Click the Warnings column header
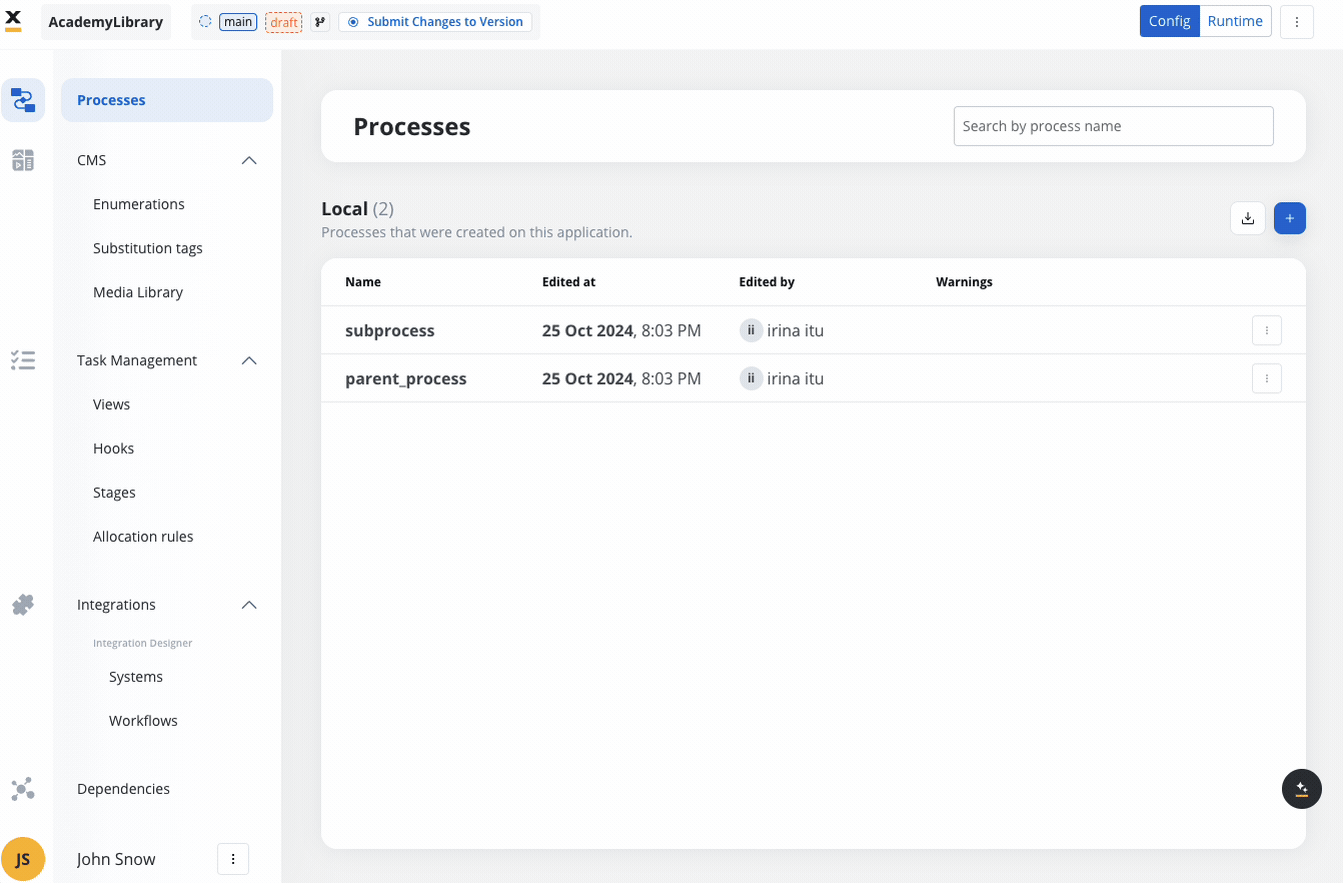Viewport: 1343px width, 883px height. (964, 282)
